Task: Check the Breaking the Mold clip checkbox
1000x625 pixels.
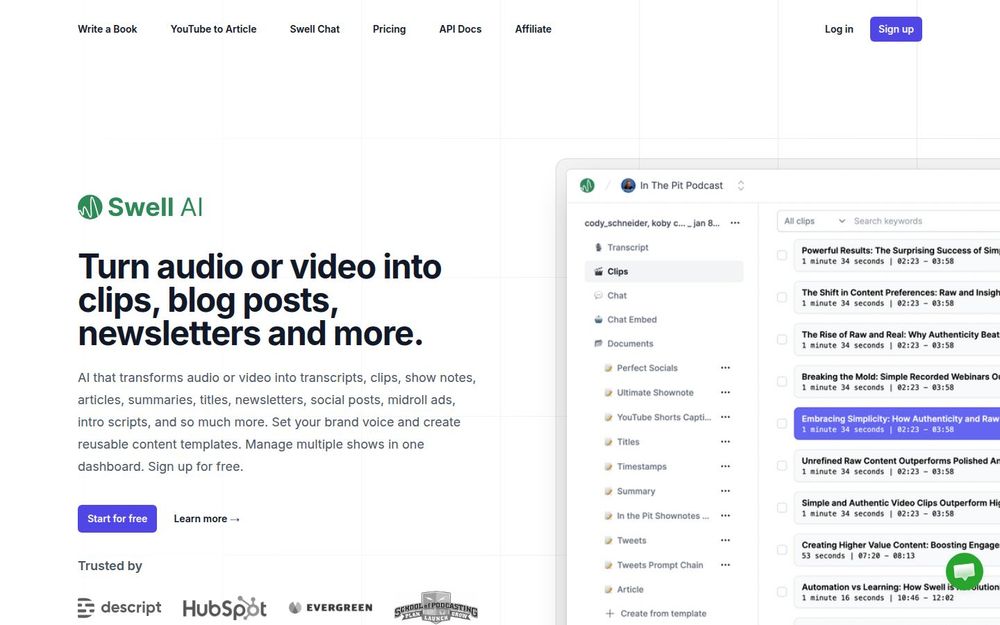Action: coord(781,382)
